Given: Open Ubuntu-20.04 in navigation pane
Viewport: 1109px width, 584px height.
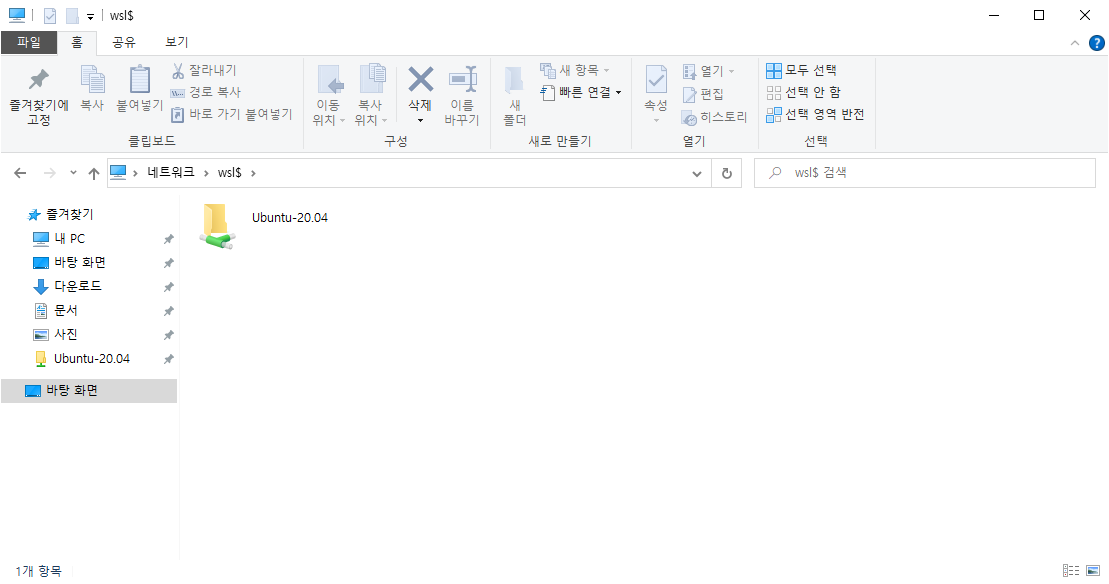Looking at the screenshot, I should 92,358.
